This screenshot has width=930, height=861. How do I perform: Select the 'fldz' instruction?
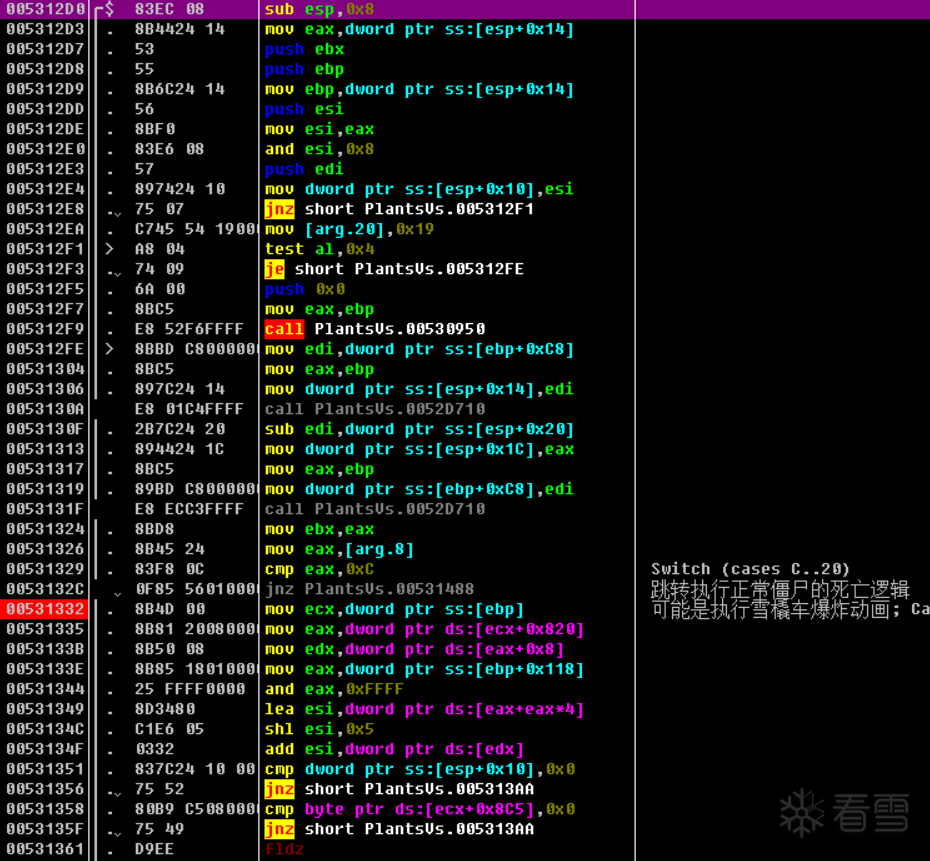point(284,849)
